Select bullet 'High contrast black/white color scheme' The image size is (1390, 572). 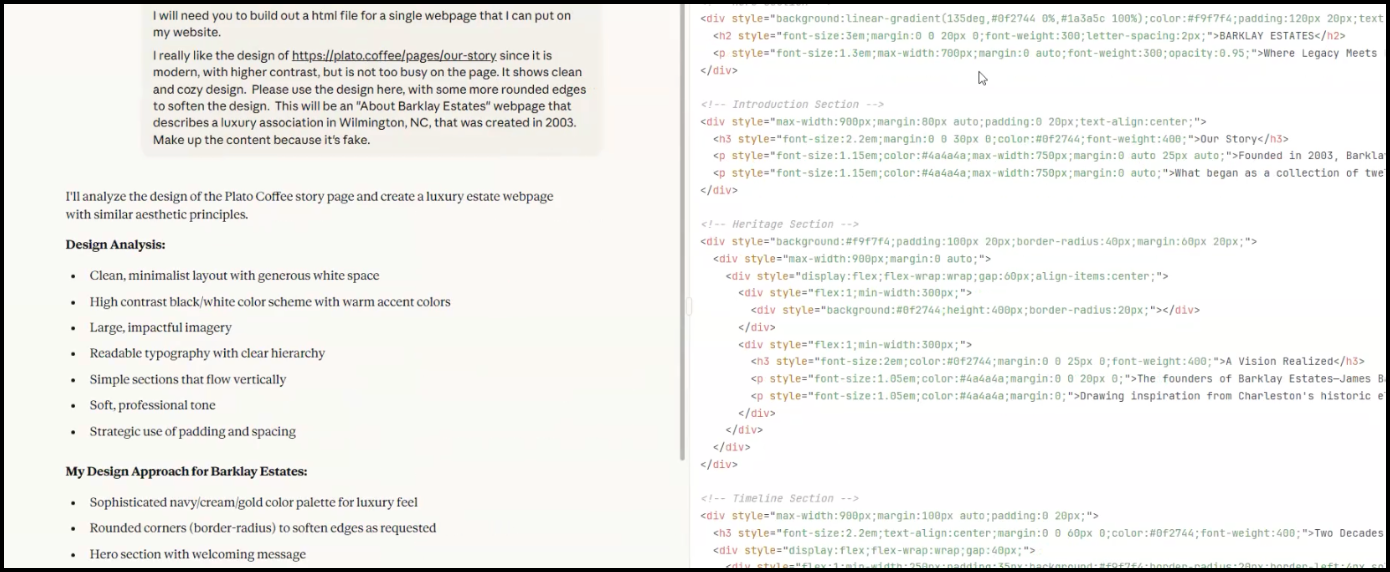[270, 302]
